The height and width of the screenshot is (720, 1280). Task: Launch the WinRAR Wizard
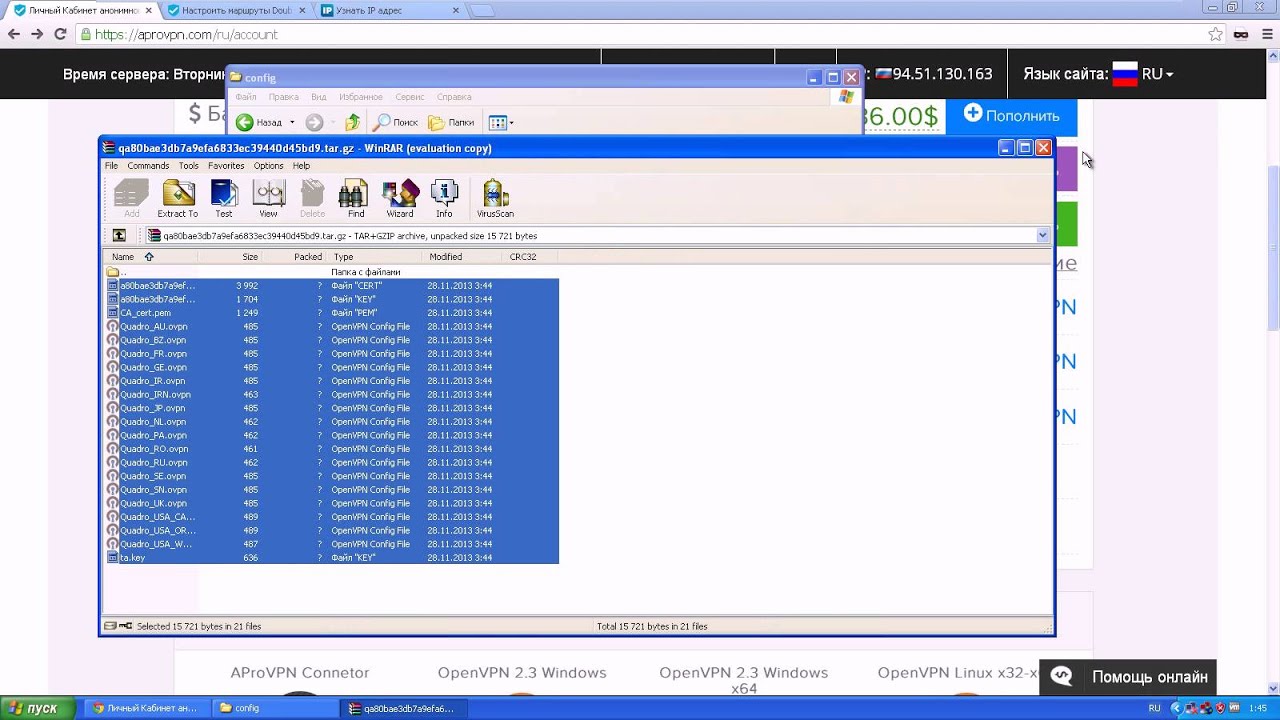400,198
